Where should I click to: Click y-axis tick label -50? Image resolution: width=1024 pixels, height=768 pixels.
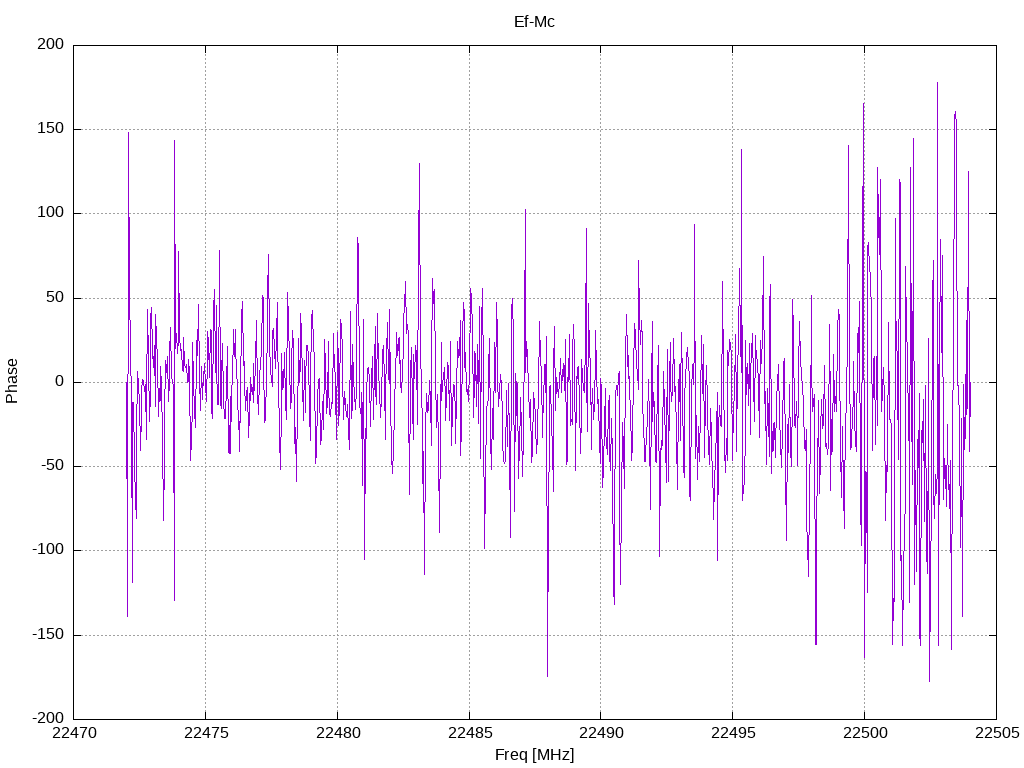point(53,466)
